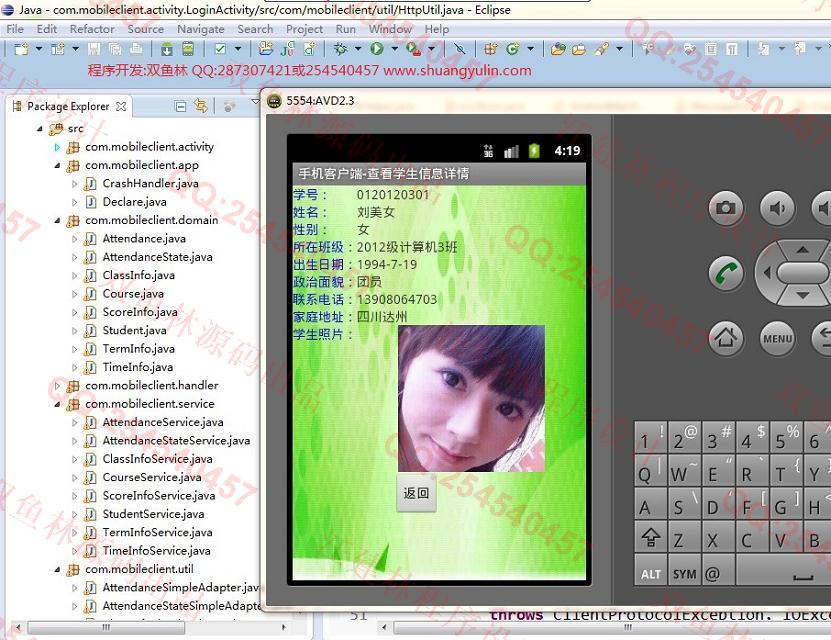Open the Android SDK Manager icon
Screen dimensions: 831x640
(x=167, y=49)
